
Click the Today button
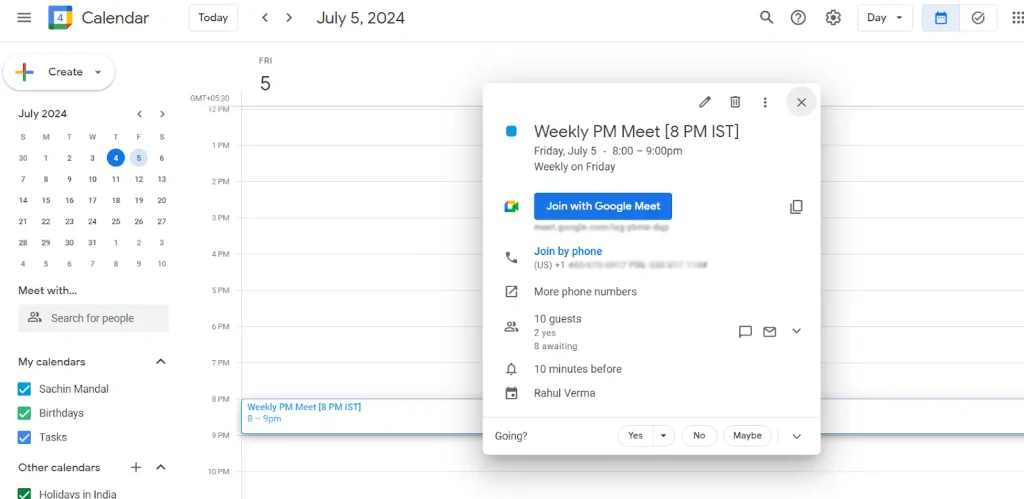coord(213,18)
